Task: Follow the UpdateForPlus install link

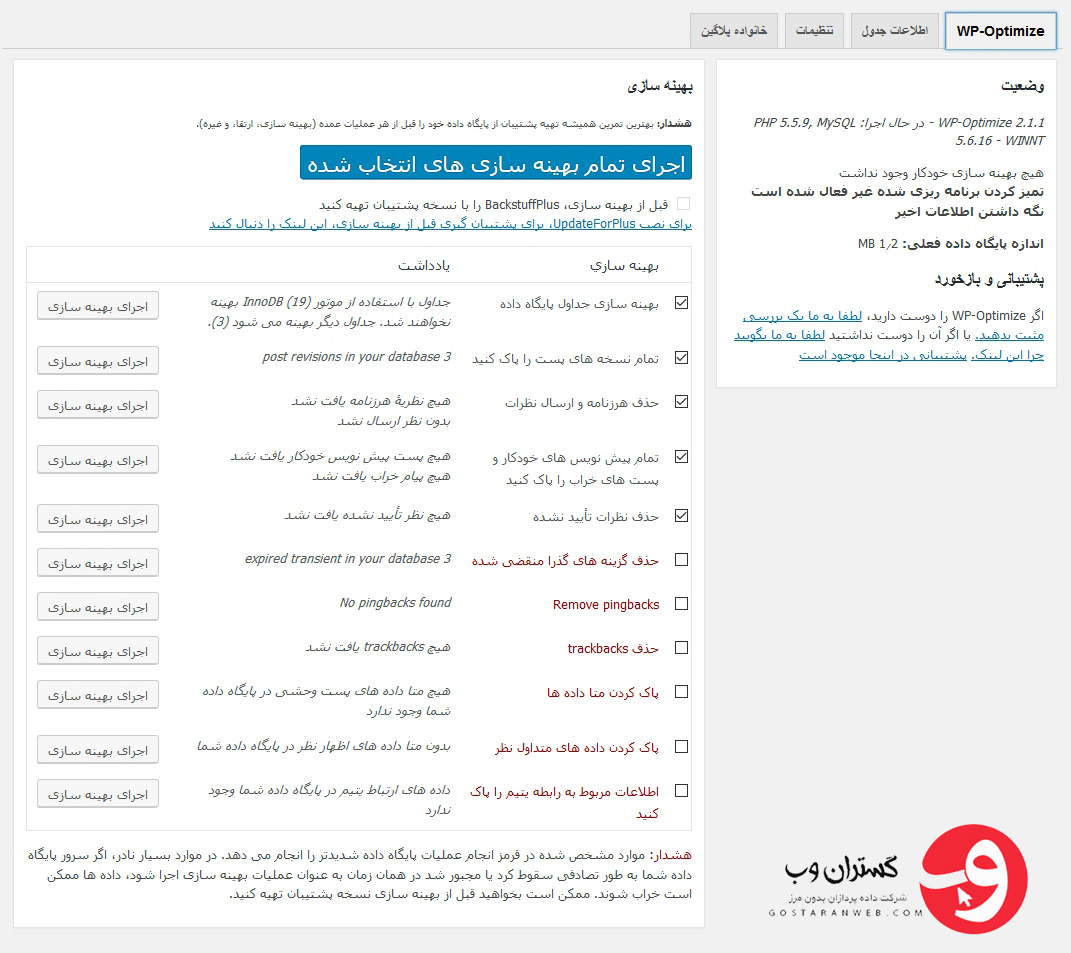Action: [x=450, y=224]
